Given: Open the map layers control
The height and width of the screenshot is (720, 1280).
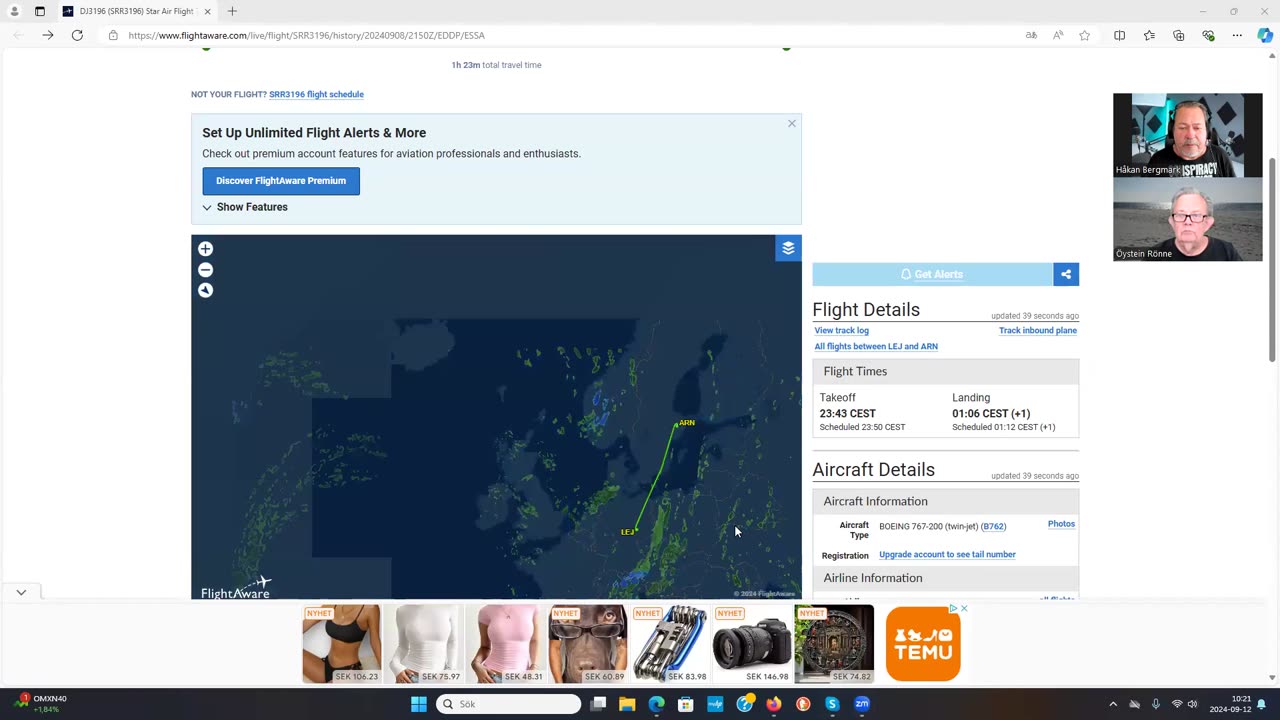Looking at the screenshot, I should (x=788, y=248).
